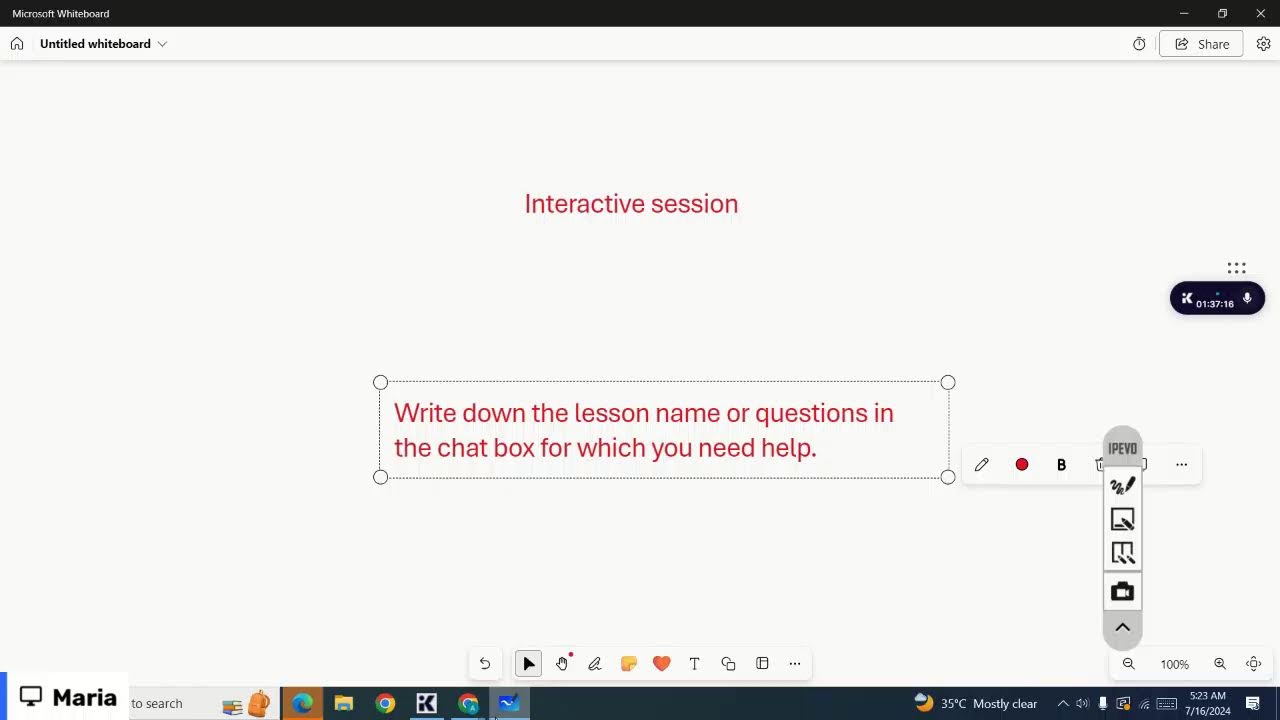Open the red text color picker

pos(1022,464)
